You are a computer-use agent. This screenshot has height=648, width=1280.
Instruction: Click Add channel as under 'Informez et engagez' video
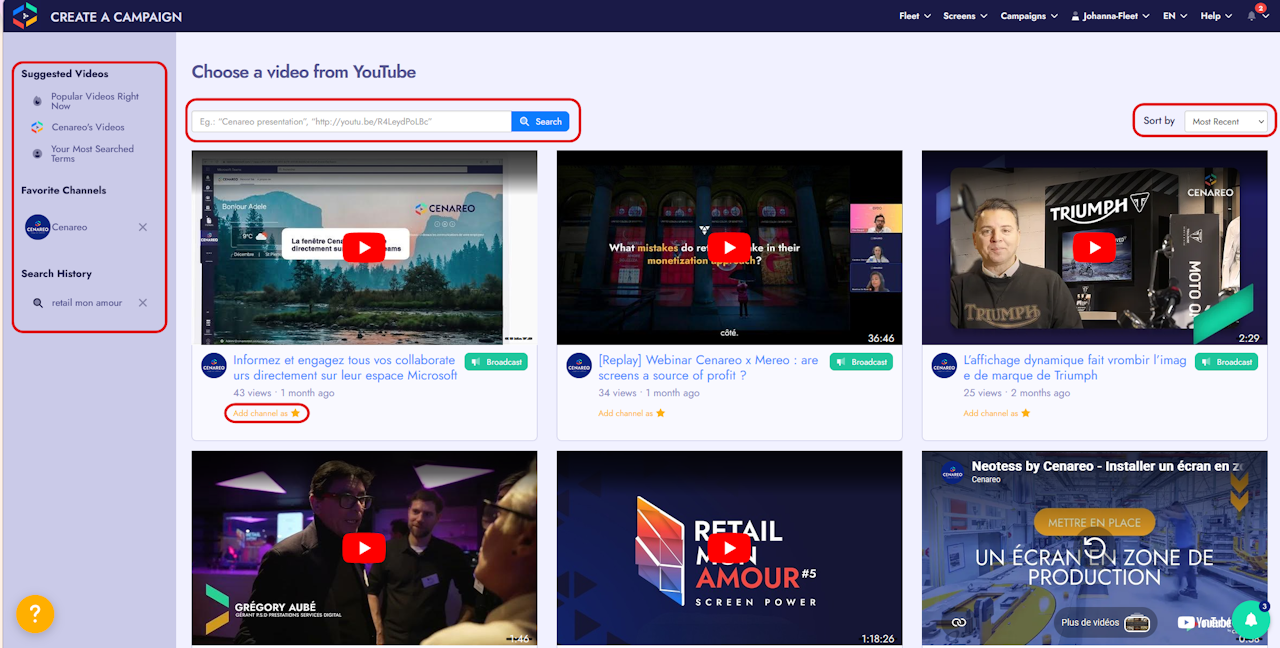pyautogui.click(x=260, y=413)
